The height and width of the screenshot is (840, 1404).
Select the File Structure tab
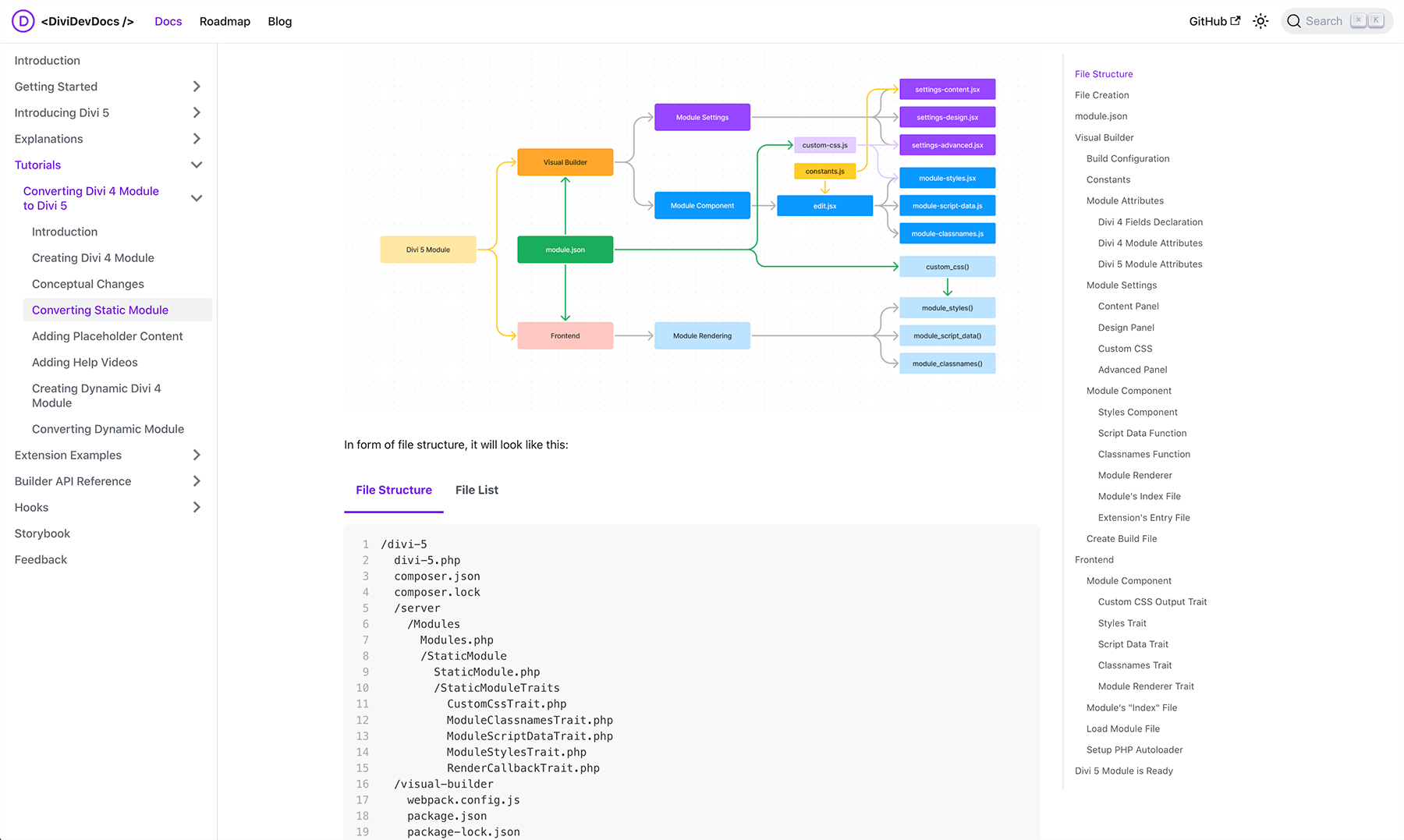coord(394,490)
